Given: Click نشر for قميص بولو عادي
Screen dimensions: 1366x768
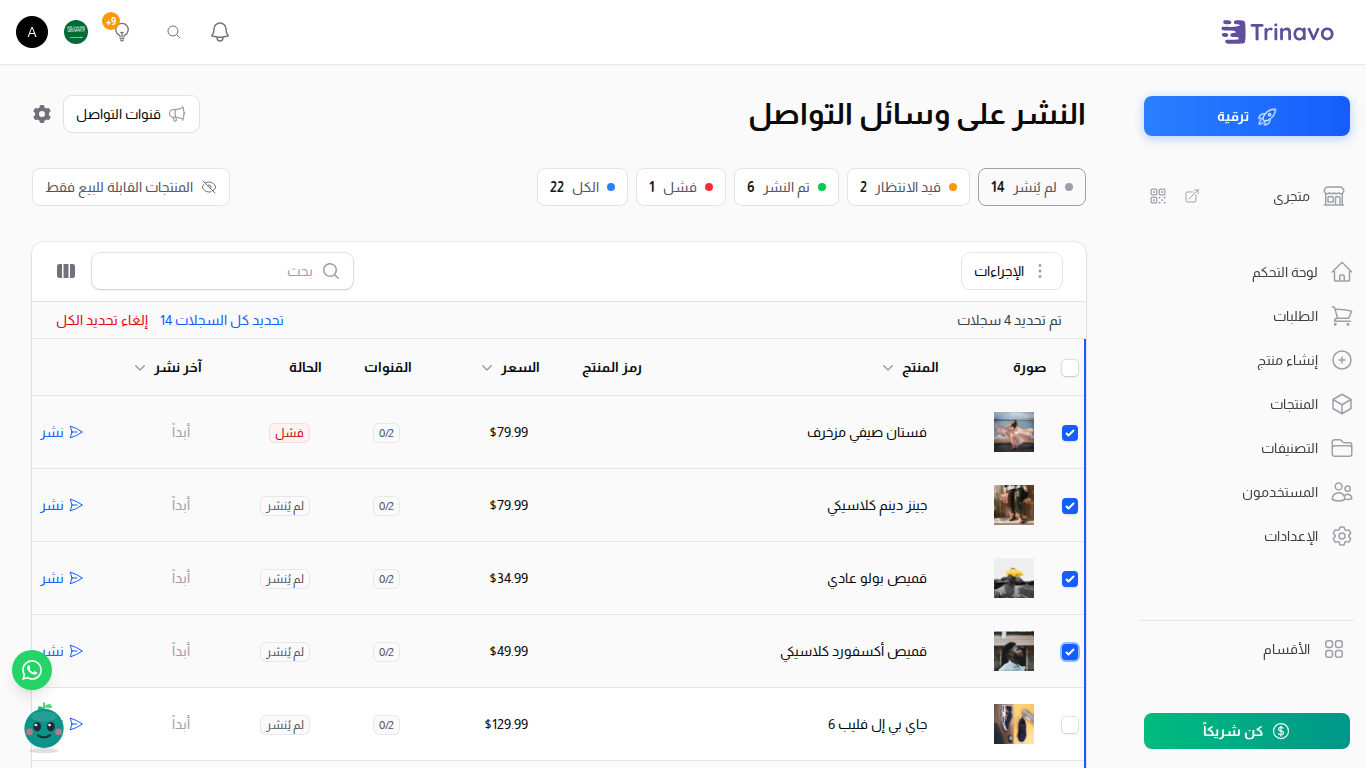Looking at the screenshot, I should click(x=62, y=578).
